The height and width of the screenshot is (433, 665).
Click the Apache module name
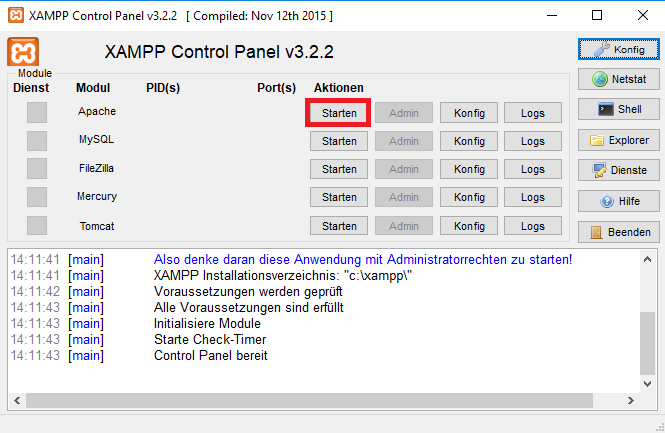[97, 111]
